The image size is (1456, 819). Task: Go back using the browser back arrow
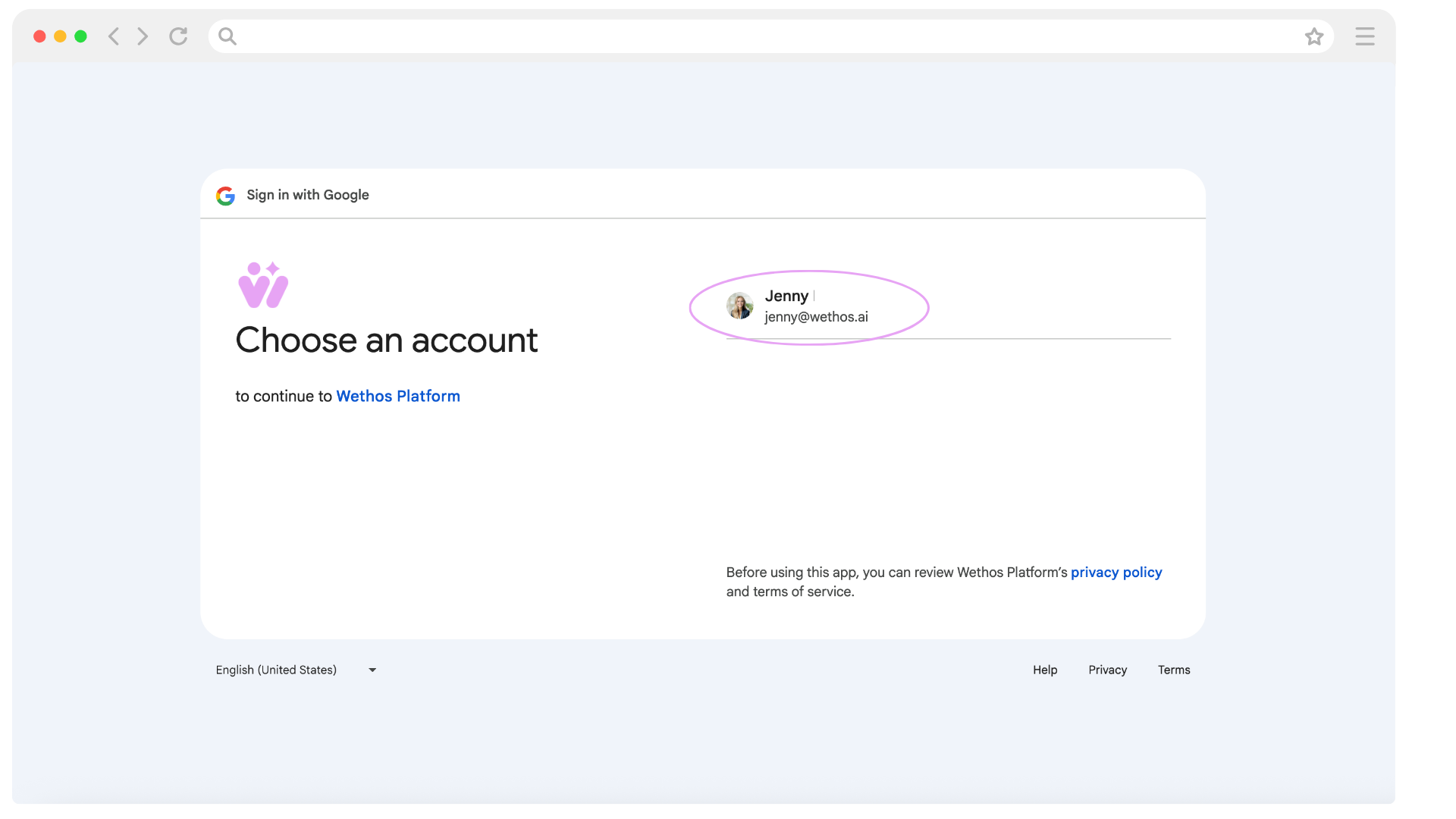pos(114,36)
